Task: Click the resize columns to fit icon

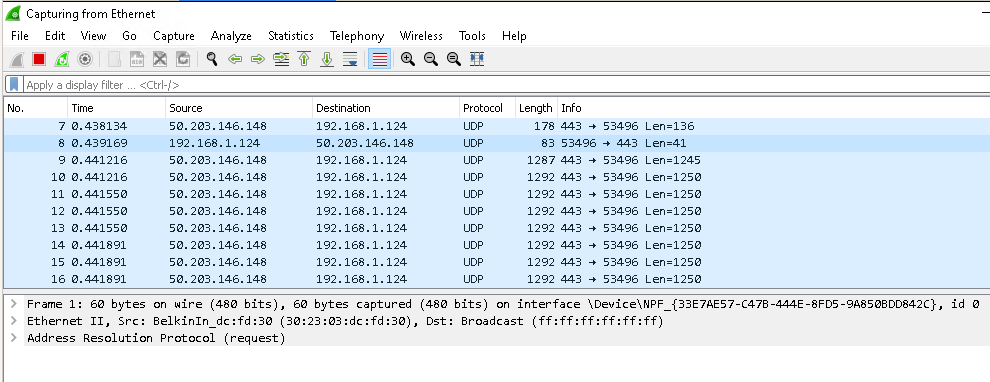Action: 477,59
